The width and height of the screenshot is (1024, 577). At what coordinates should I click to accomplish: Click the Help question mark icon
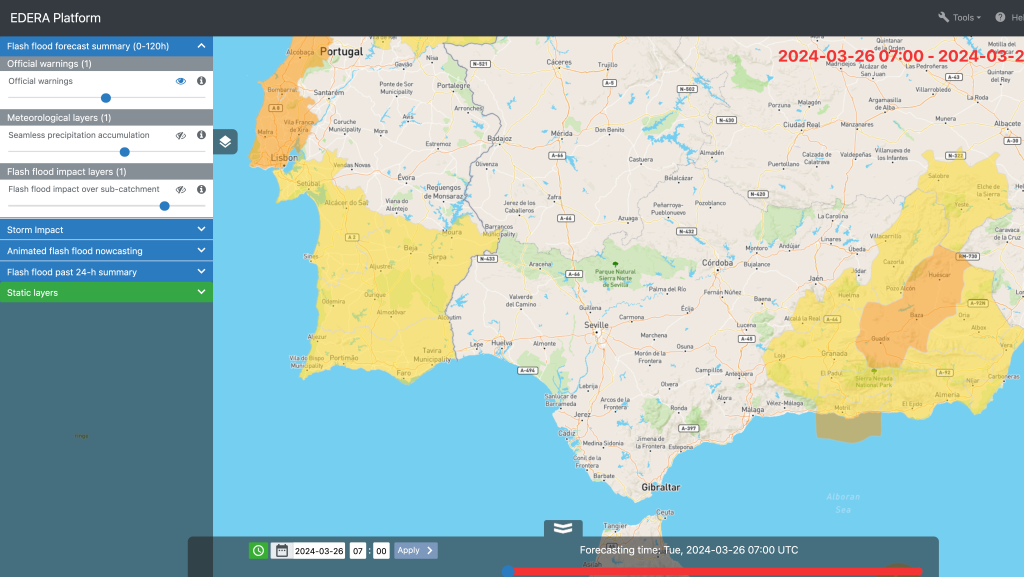[1000, 18]
